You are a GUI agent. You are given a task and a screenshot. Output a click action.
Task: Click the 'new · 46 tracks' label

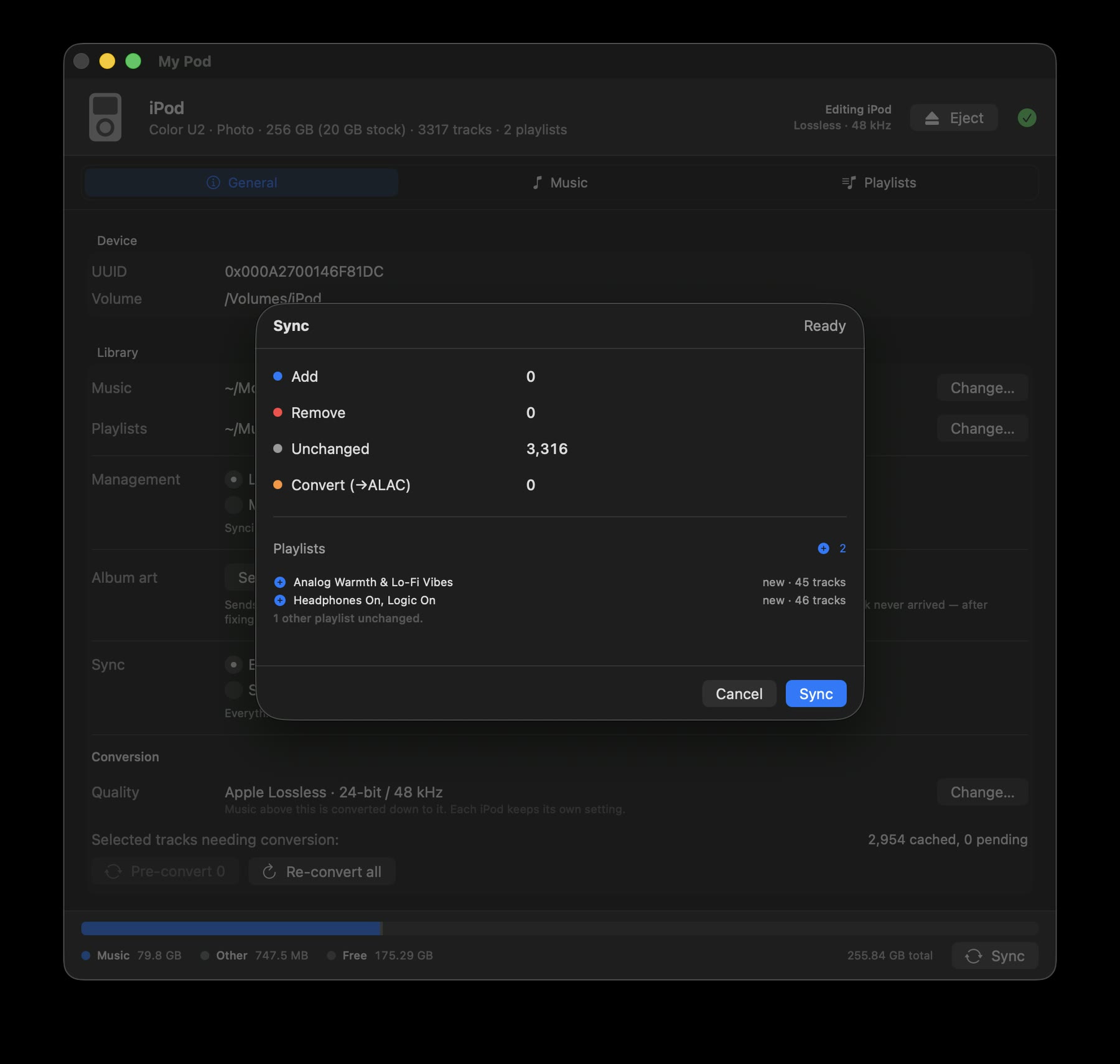(804, 600)
